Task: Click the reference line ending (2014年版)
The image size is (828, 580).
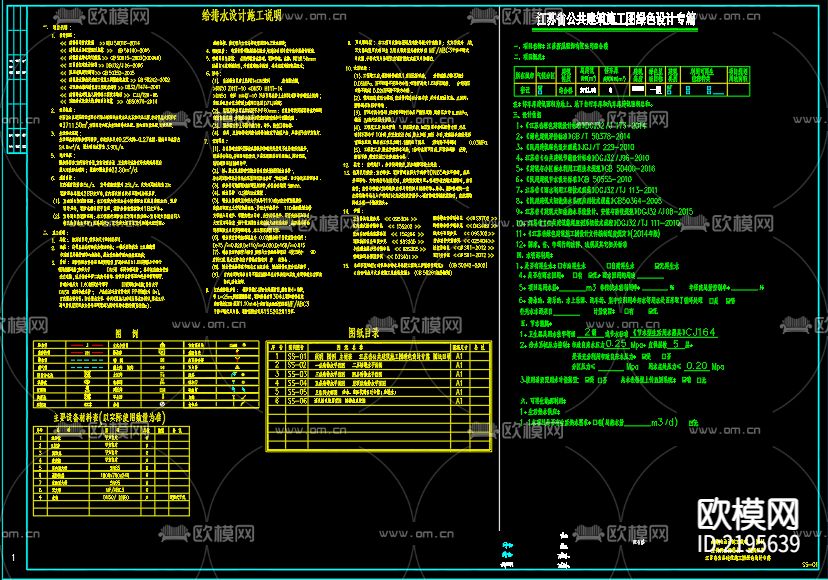Action: point(588,233)
